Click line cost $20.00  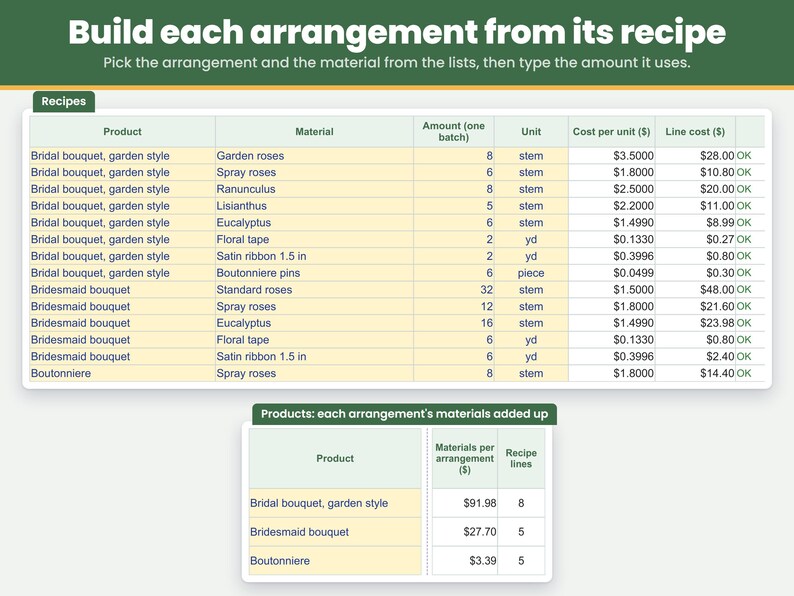pos(695,189)
